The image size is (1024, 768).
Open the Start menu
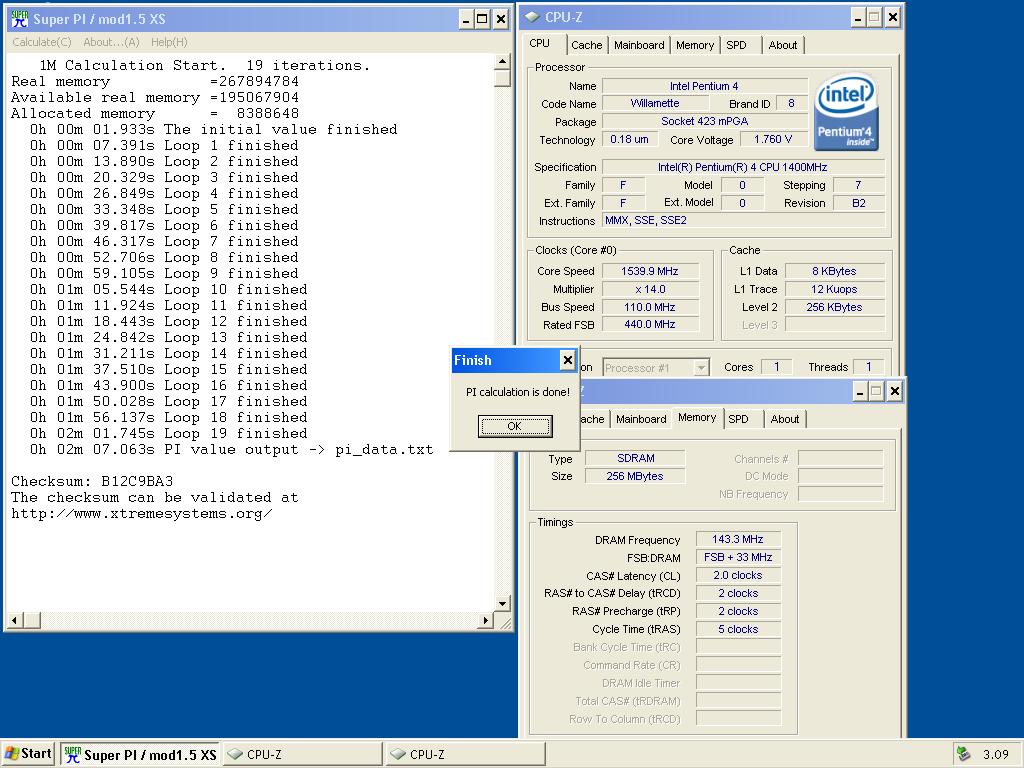27,754
